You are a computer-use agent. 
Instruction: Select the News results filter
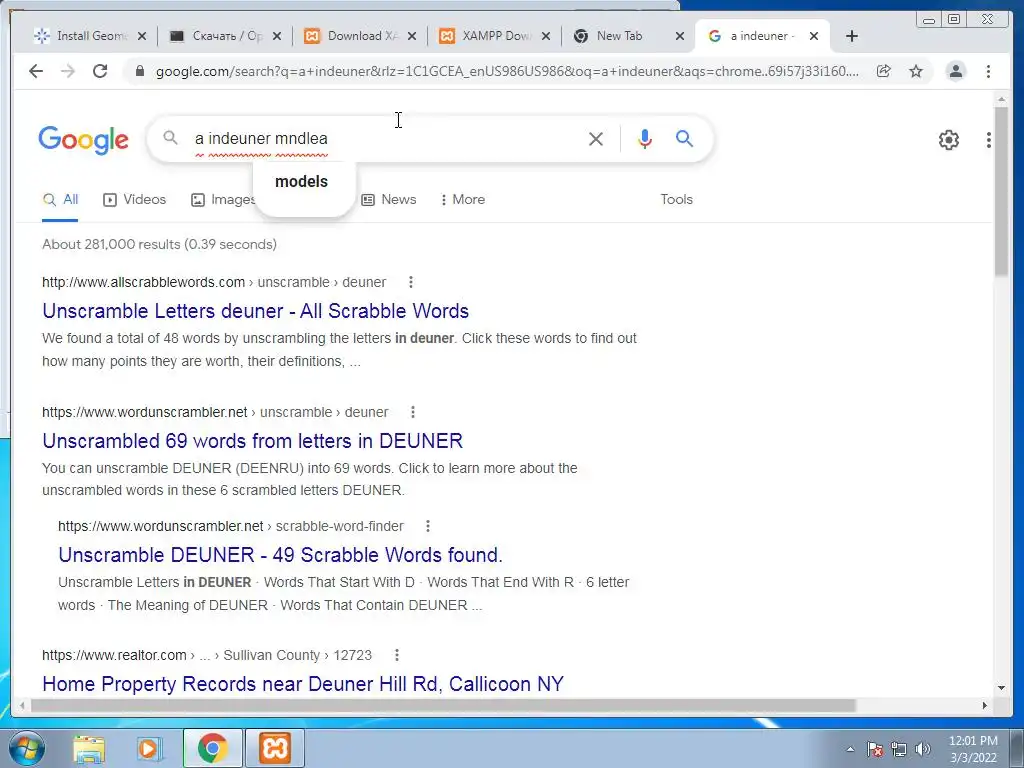[x=389, y=200]
